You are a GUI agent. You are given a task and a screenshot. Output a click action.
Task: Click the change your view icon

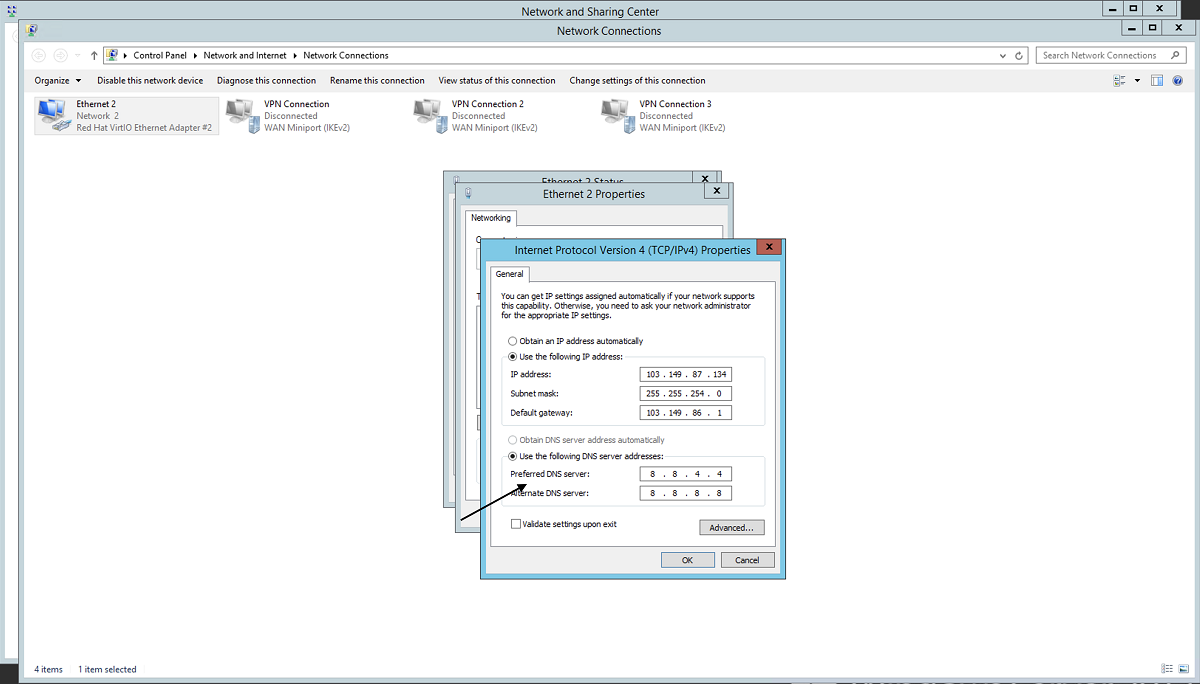click(1119, 81)
